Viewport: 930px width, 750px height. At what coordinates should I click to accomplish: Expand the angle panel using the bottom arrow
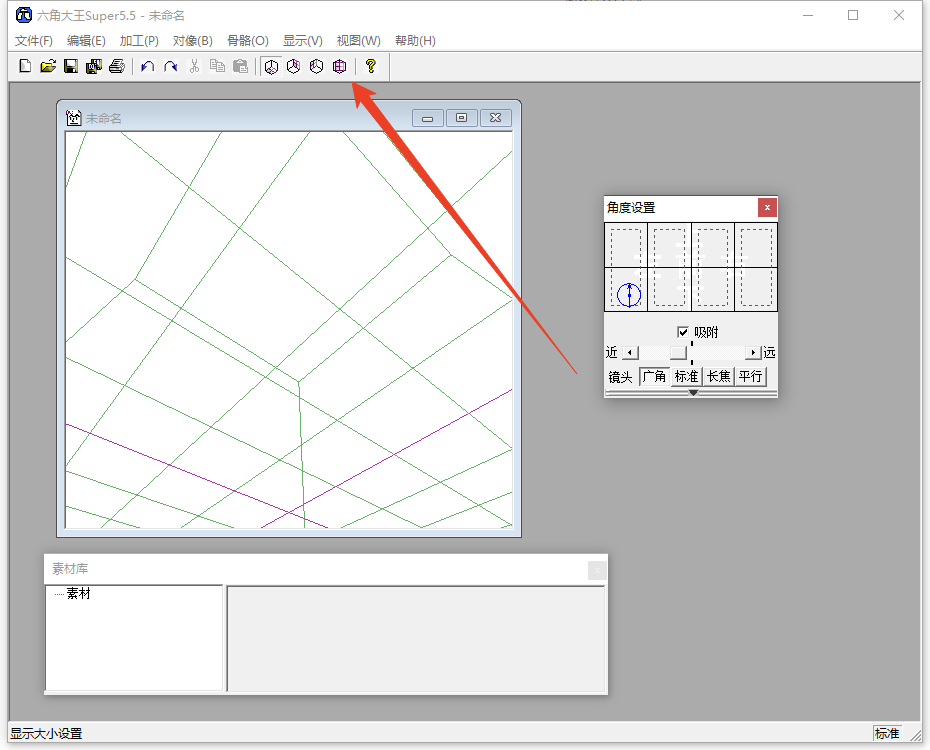pyautogui.click(x=692, y=393)
